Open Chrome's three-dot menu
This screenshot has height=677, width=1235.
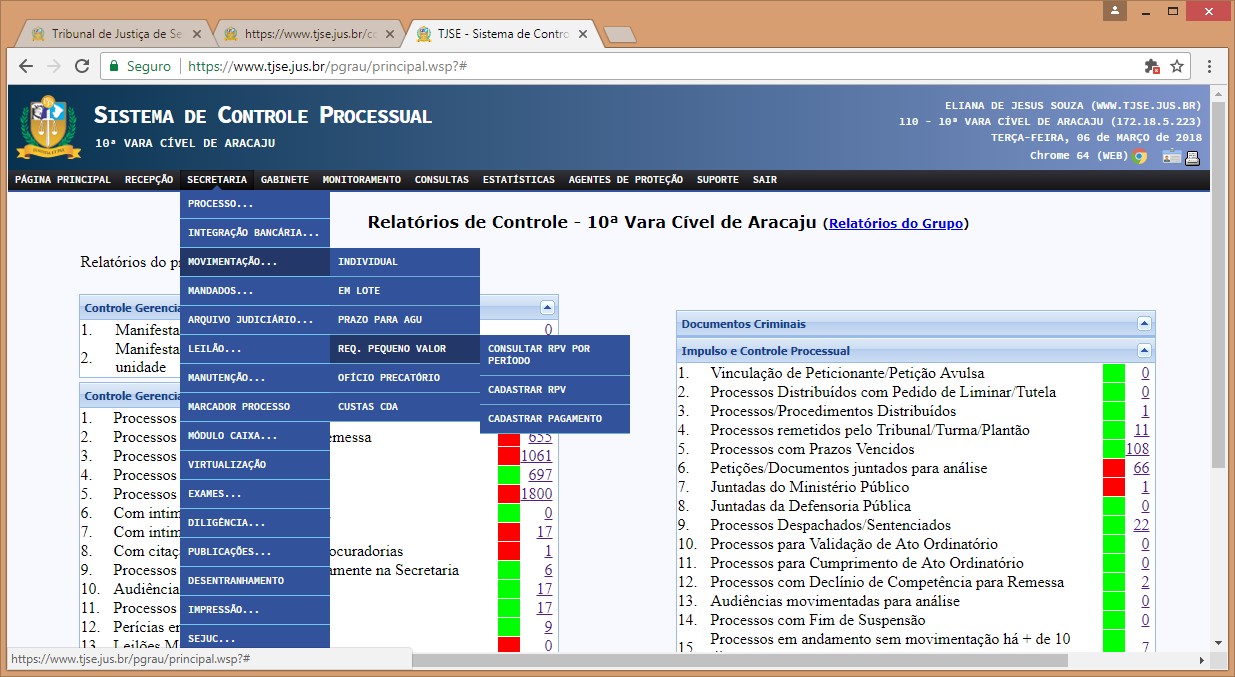coord(1210,67)
